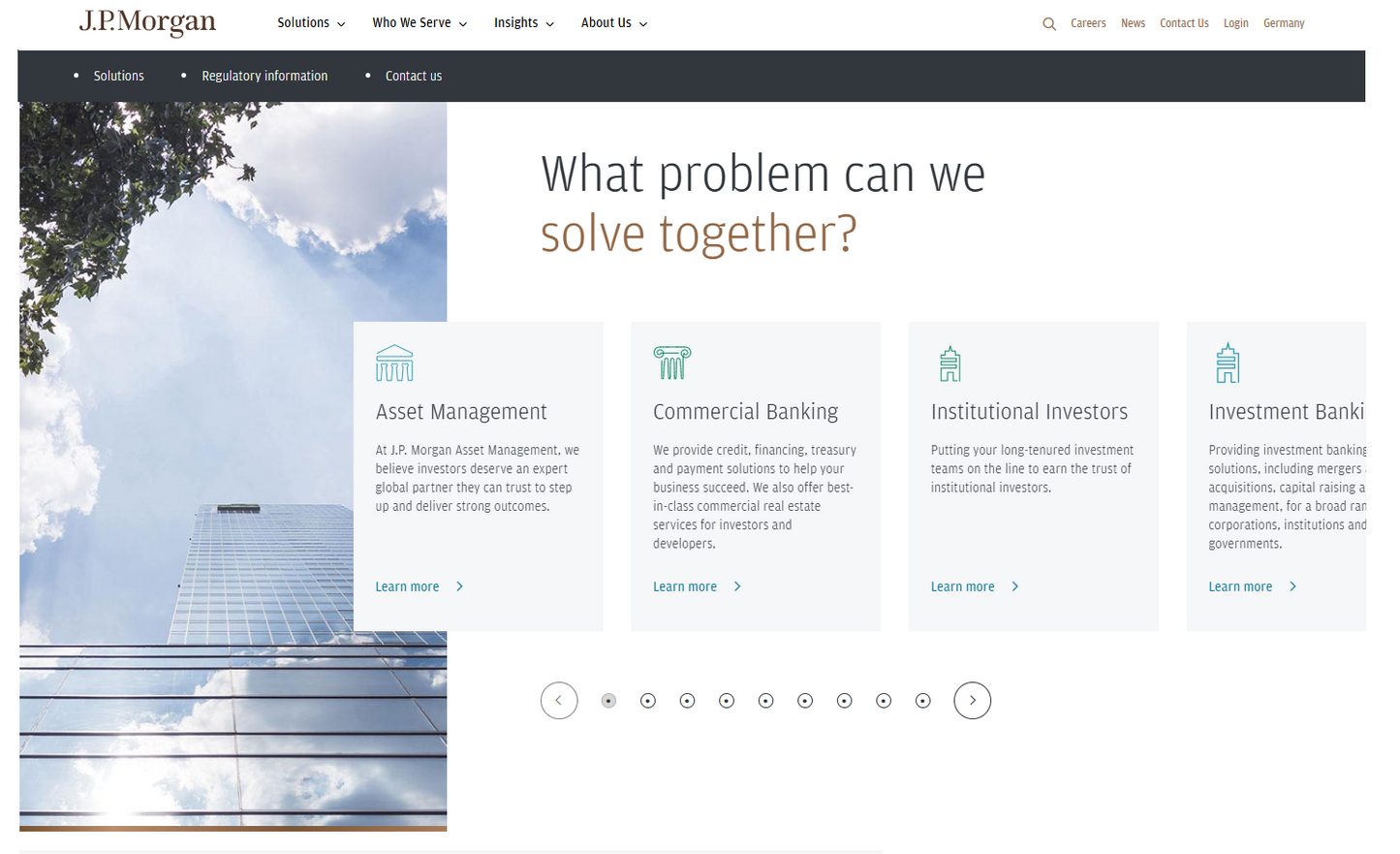Open the Careers link
Viewport: 1400px width, 854px height.
[x=1088, y=23]
